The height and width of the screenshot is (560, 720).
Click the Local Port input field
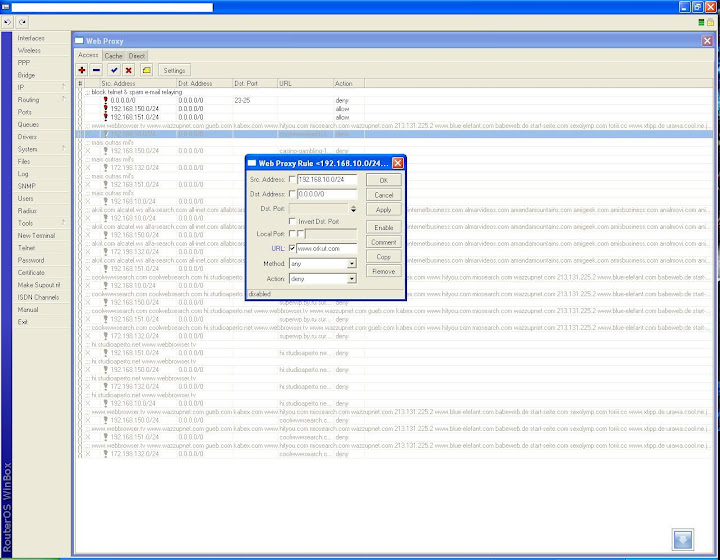[x=331, y=234]
